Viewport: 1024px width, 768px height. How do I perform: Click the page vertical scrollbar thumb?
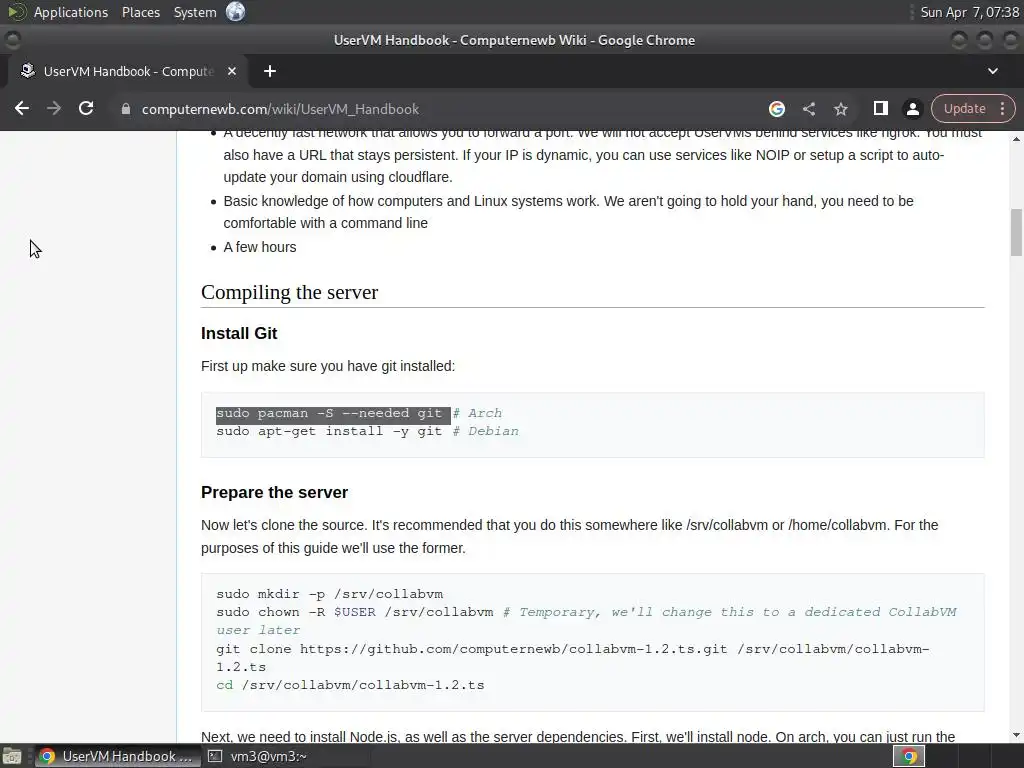click(1016, 232)
